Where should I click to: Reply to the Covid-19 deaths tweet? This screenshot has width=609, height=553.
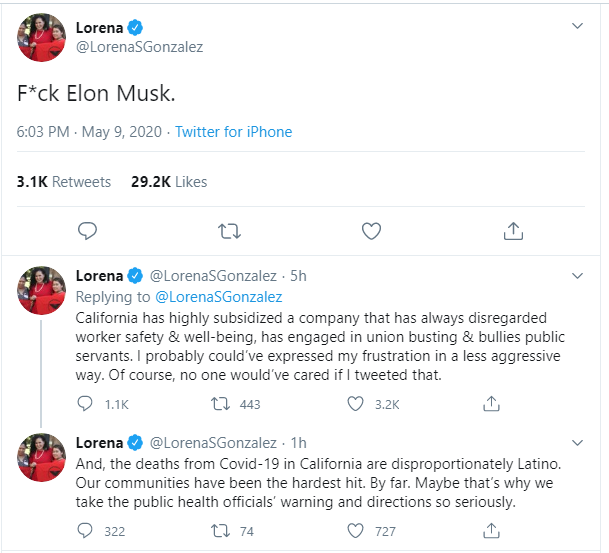[x=87, y=531]
